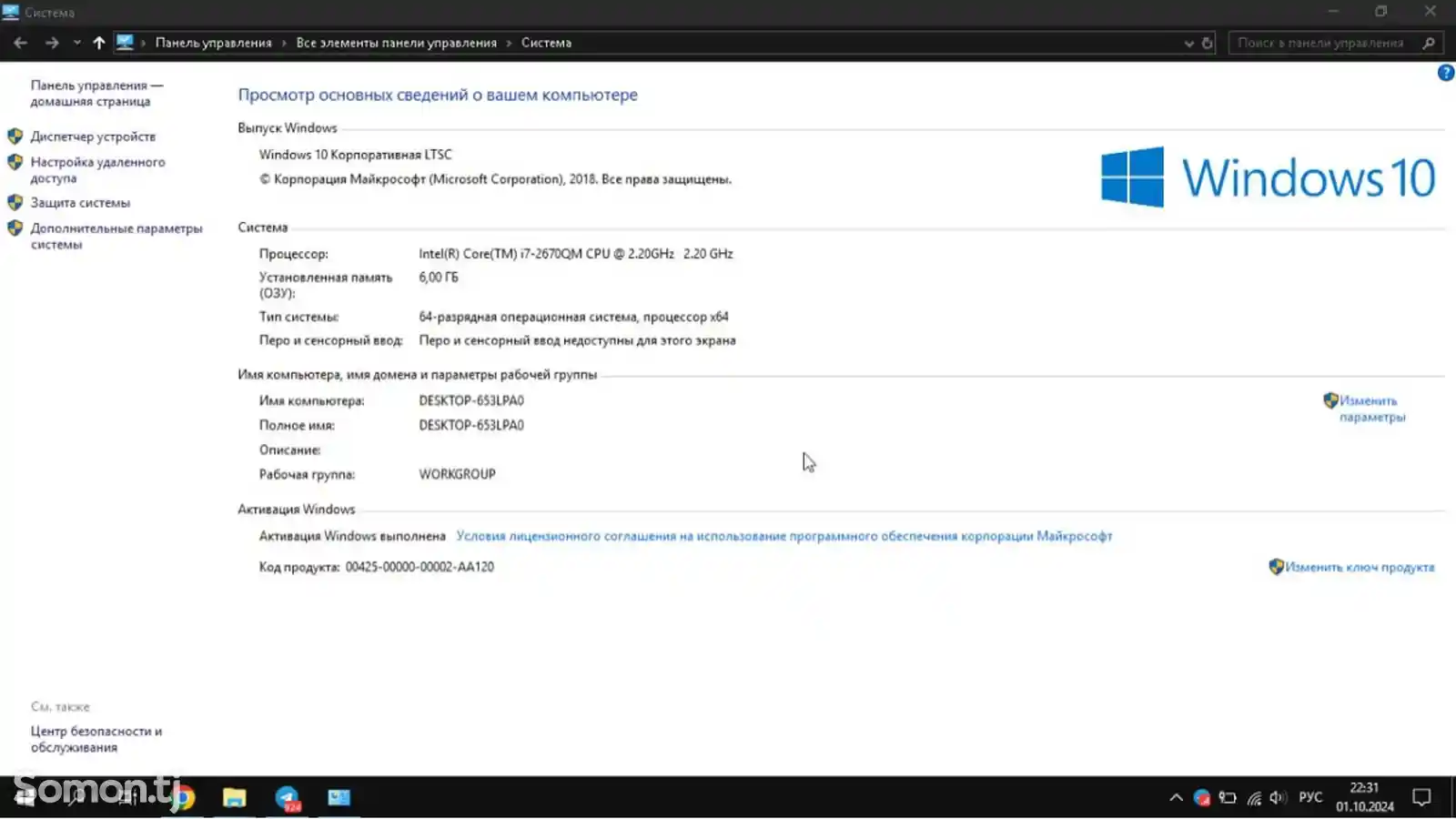Open File Explorer from taskbar
The image size is (1456, 819).
click(x=235, y=798)
